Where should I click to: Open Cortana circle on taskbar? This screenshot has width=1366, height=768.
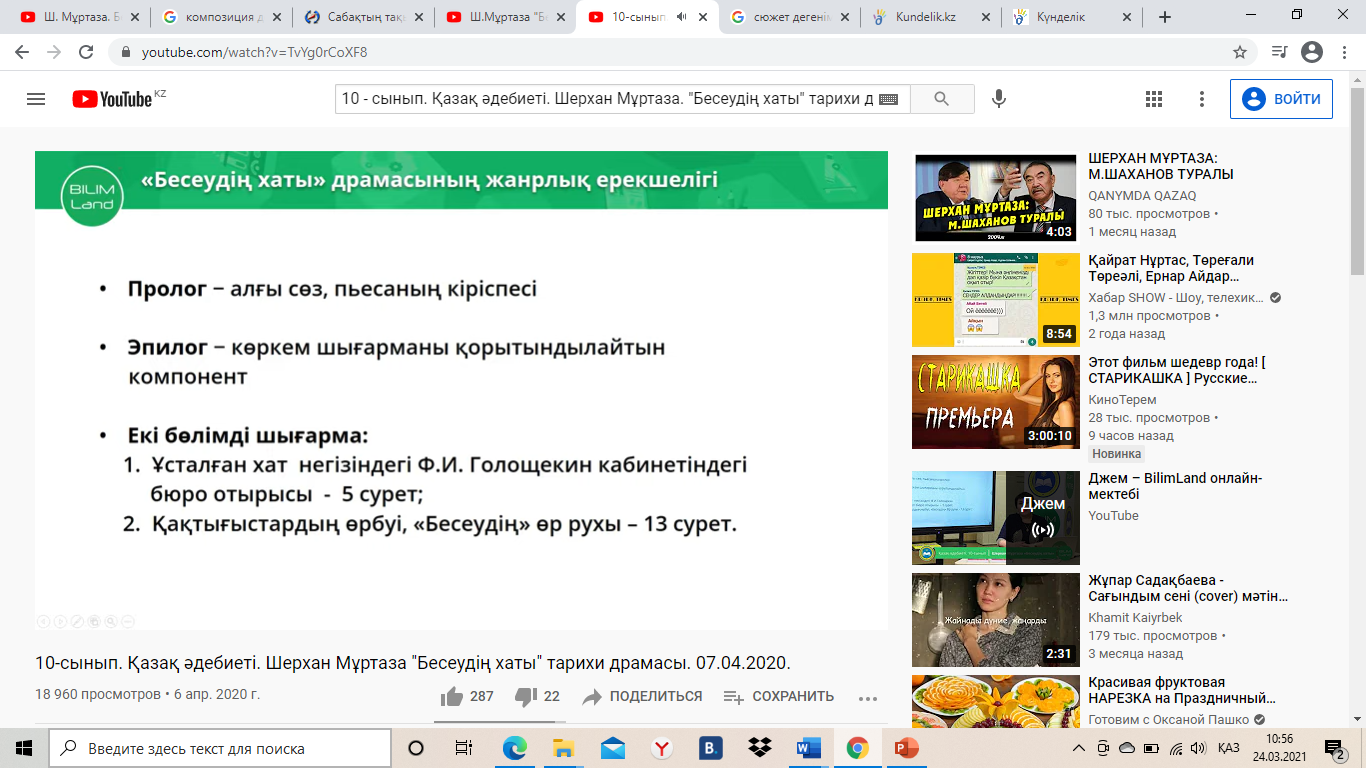[x=416, y=748]
